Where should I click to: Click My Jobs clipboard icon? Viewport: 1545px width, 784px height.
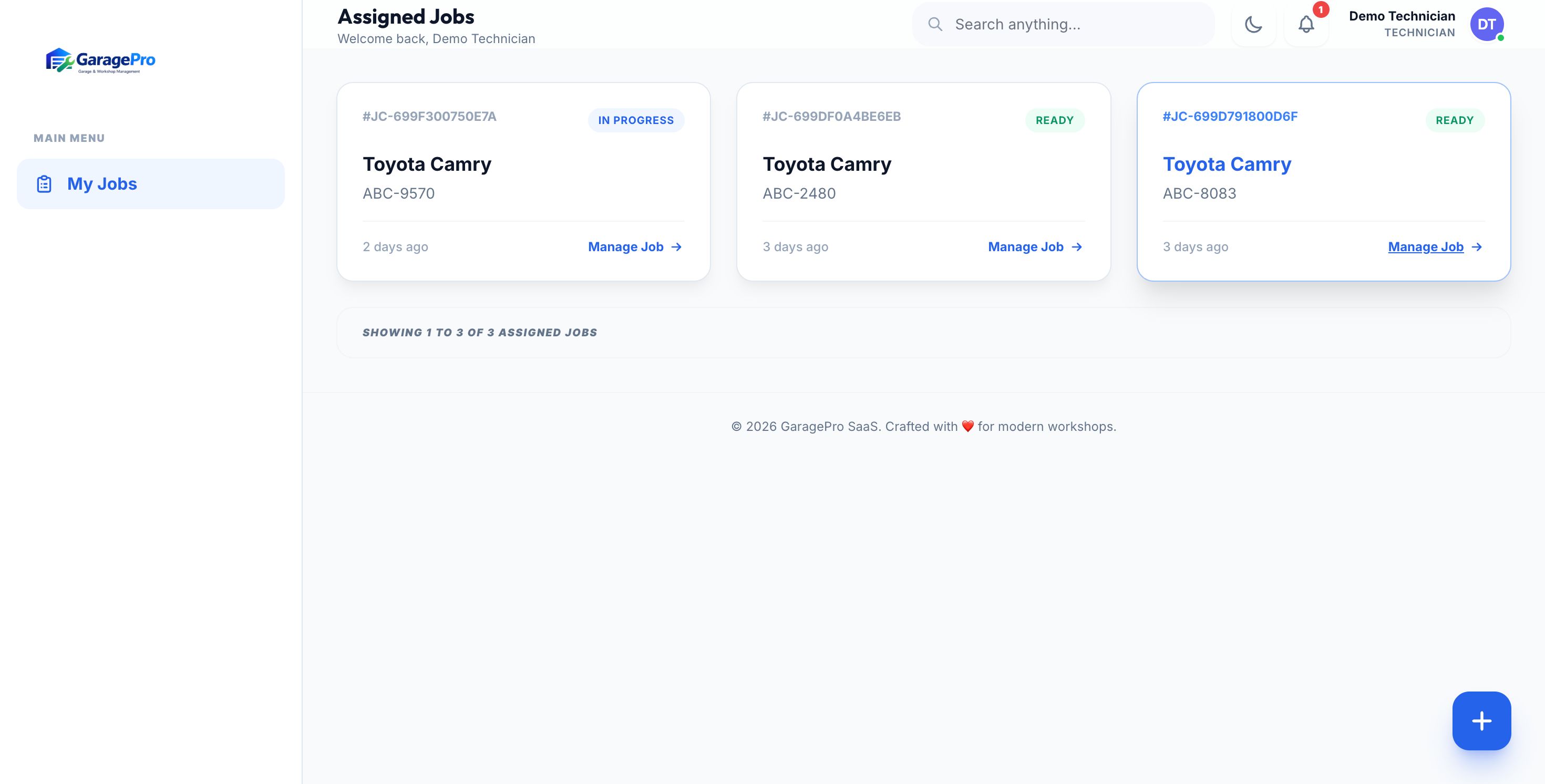[44, 184]
